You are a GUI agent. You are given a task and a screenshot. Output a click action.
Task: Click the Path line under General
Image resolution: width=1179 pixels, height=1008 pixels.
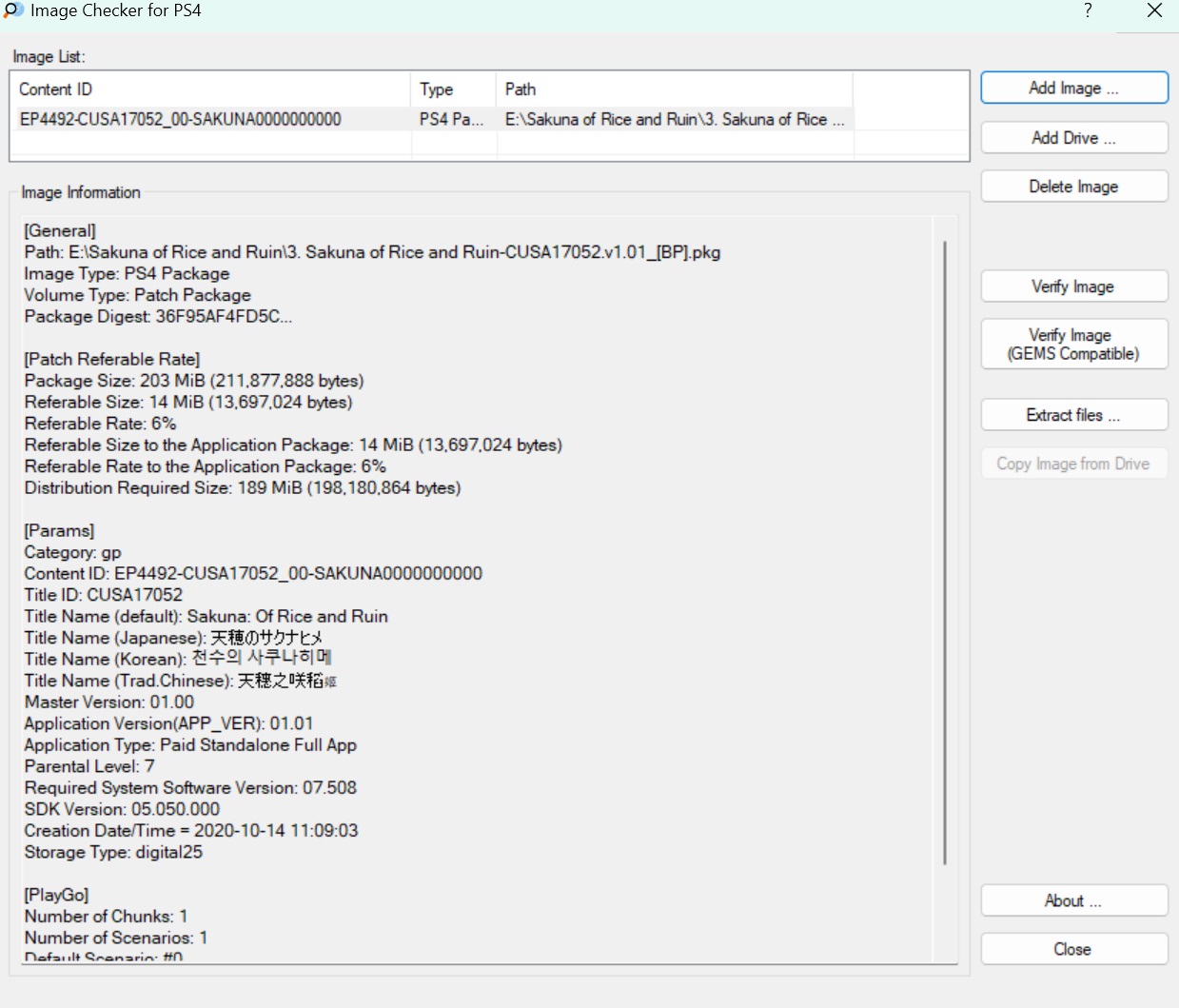[372, 252]
